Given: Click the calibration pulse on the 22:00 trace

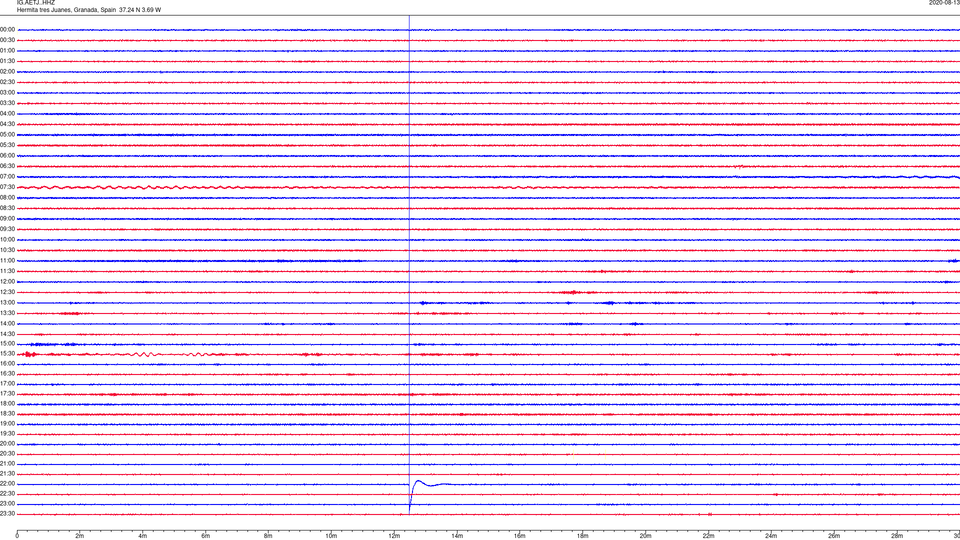Looking at the screenshot, I should 430,495.
